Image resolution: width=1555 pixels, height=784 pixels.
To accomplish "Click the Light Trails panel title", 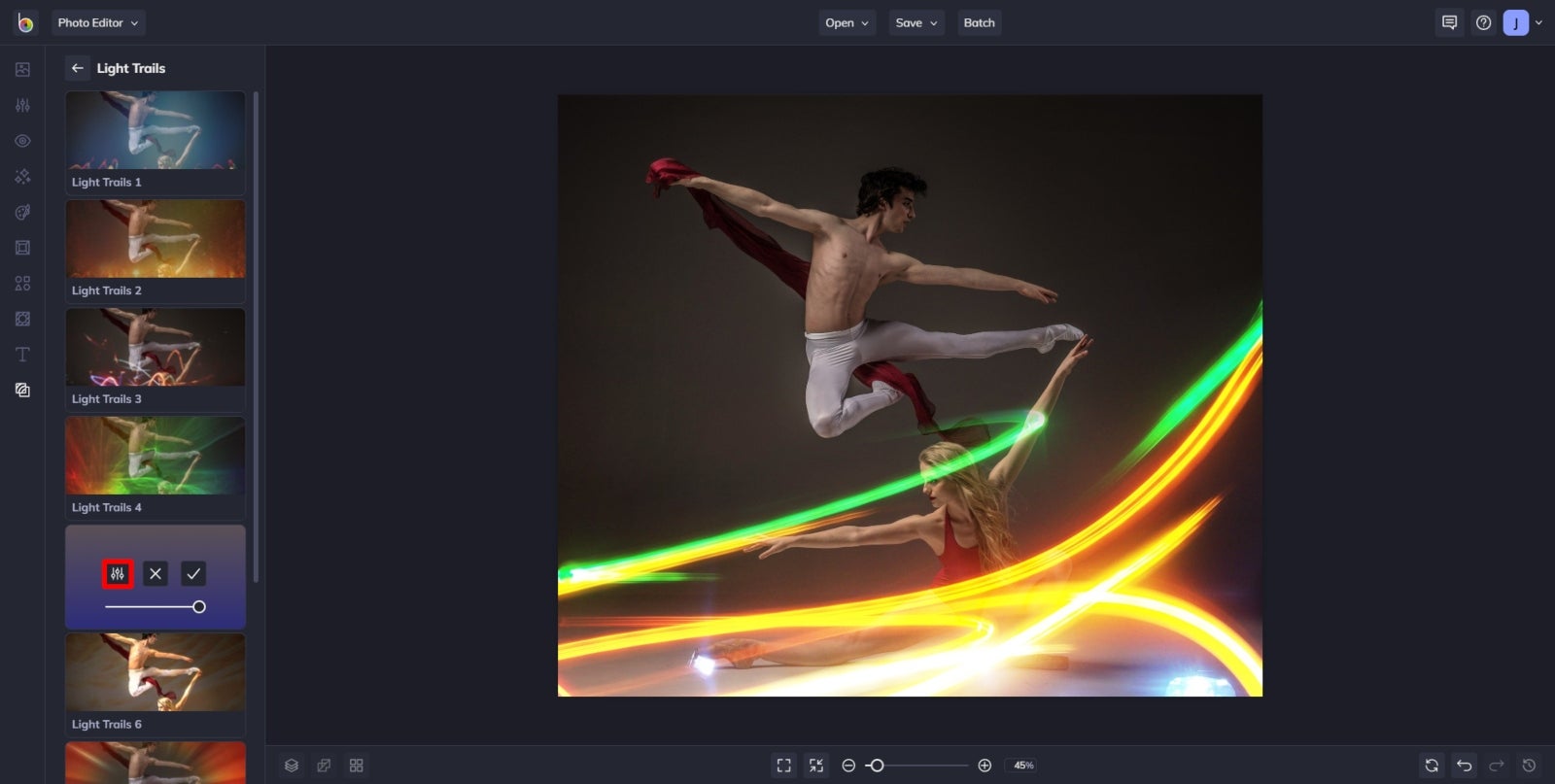I will (131, 68).
